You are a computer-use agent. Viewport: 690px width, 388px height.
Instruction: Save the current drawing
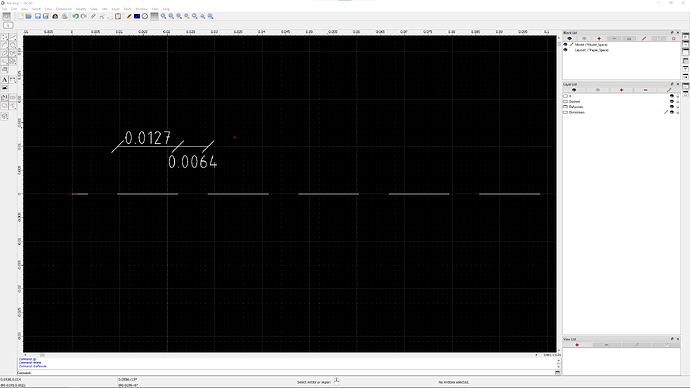click(x=38, y=16)
